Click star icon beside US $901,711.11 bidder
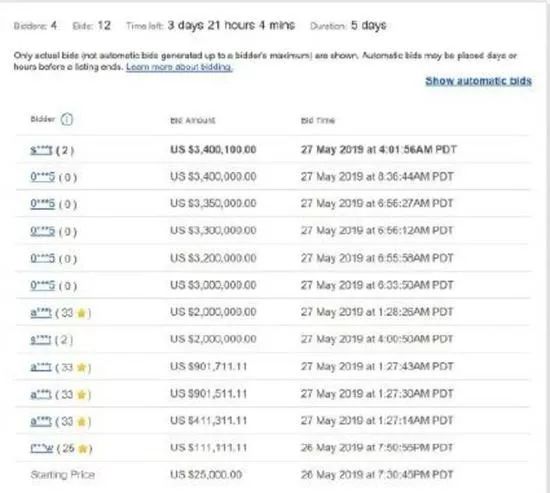 (x=81, y=367)
